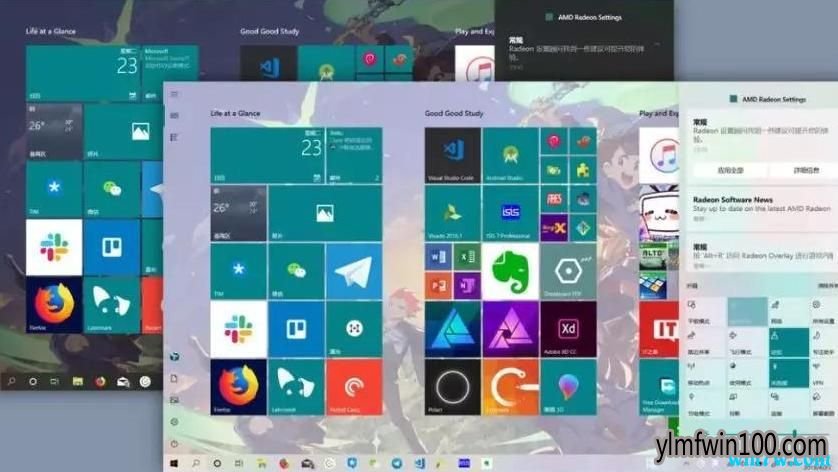Open the Calendar tile showing 23 in front menu
Viewport: 838px width, 472px height.
click(267, 156)
